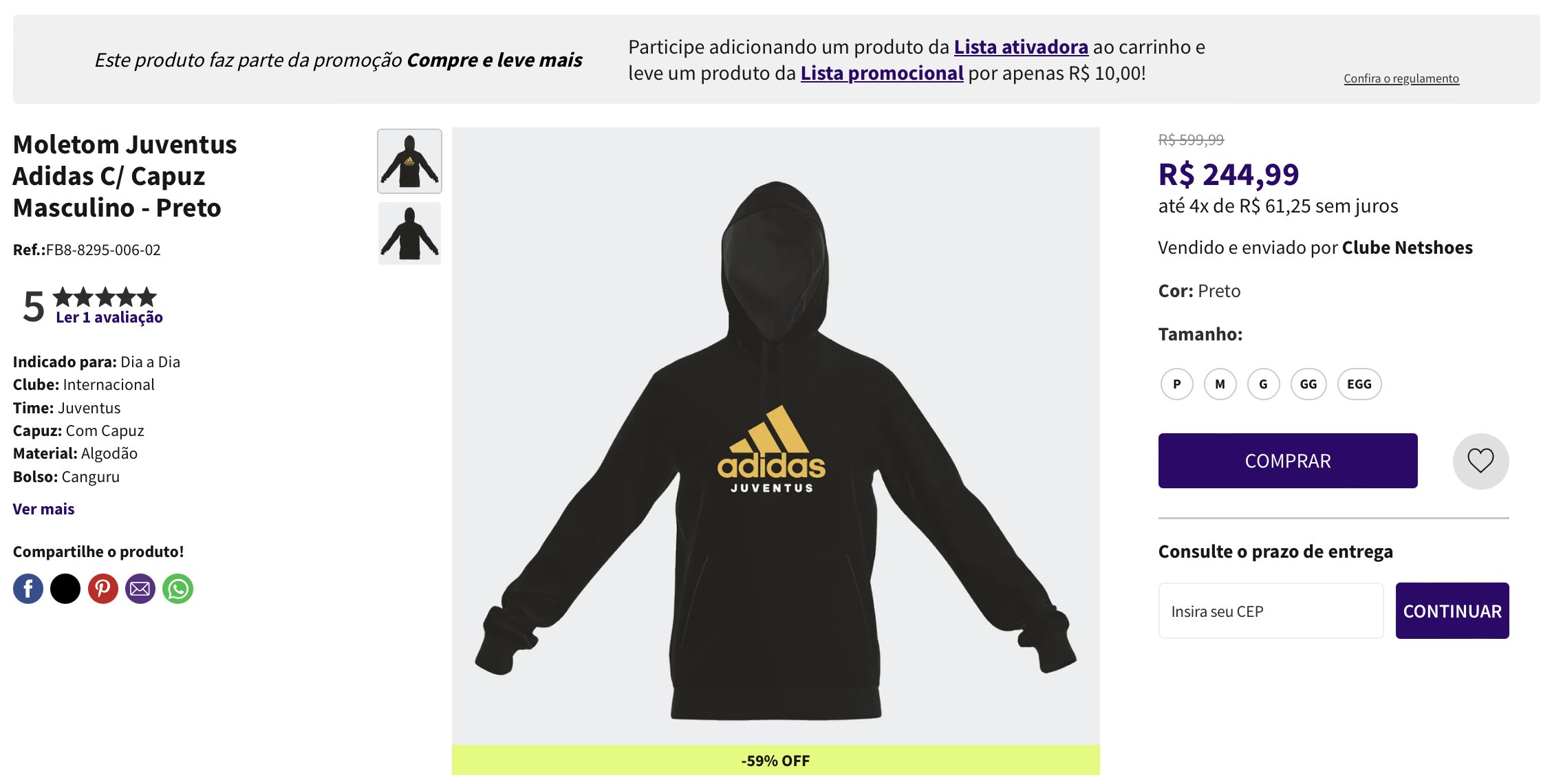This screenshot has width=1552, height=784.
Task: Add the hoodie to favorites with the heart
Action: 1480,461
